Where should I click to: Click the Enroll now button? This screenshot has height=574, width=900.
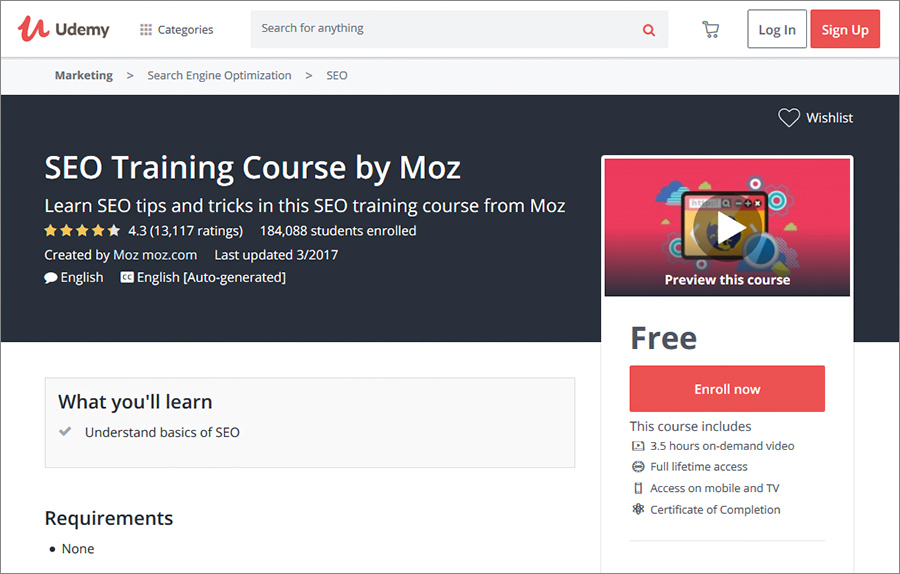pos(727,389)
